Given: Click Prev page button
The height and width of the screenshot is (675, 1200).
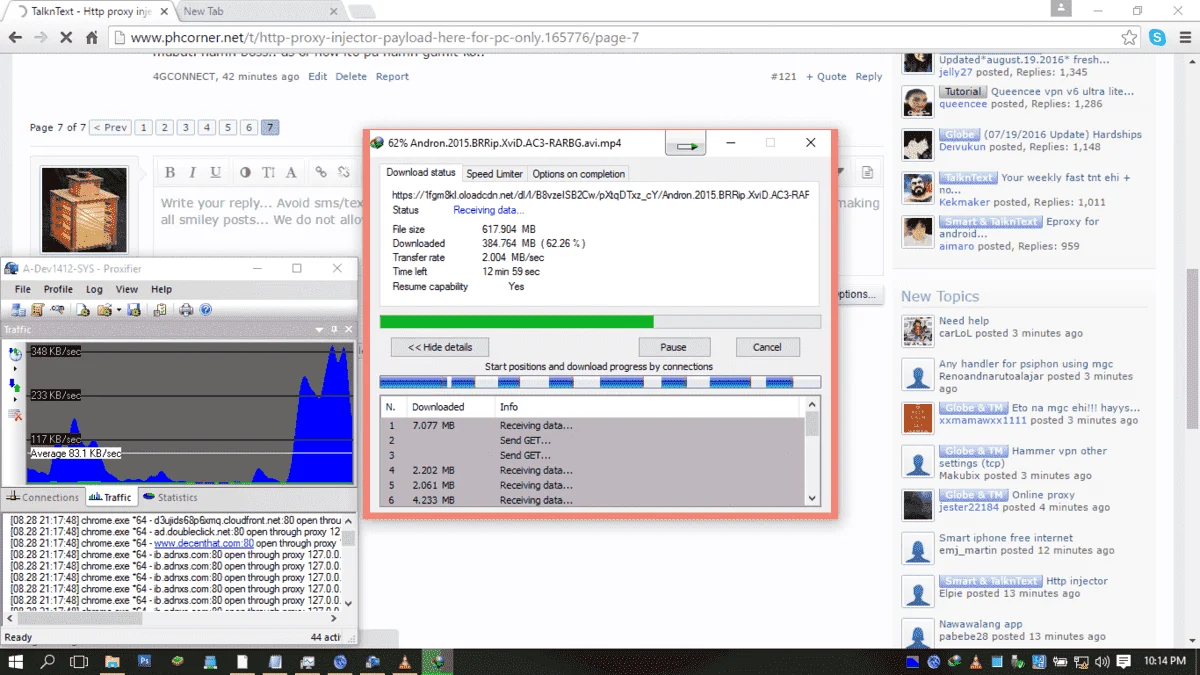Looking at the screenshot, I should (x=110, y=127).
